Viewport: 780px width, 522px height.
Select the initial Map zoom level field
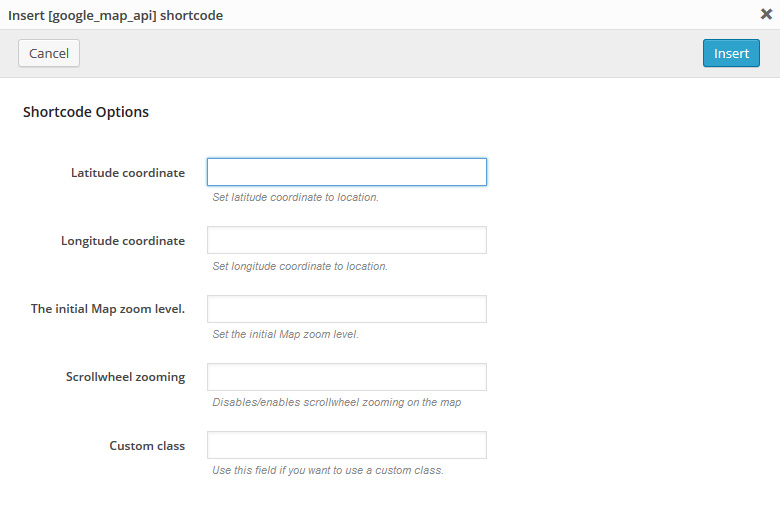347,309
